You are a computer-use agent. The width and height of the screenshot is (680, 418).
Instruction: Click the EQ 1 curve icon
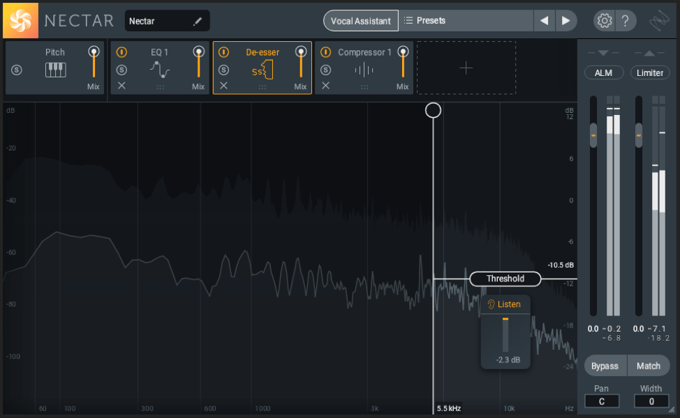point(160,70)
